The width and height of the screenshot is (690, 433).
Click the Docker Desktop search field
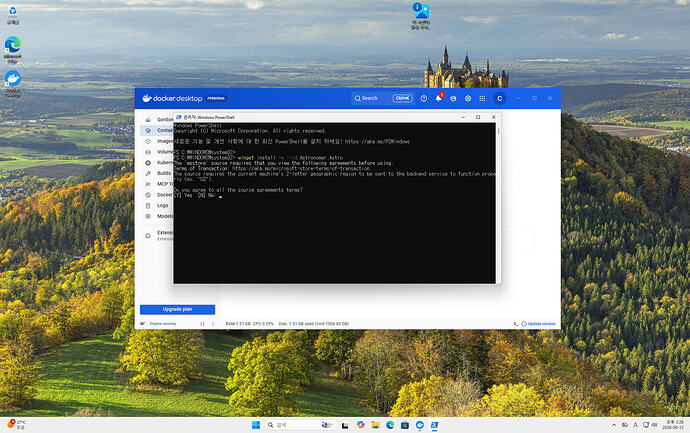382,98
